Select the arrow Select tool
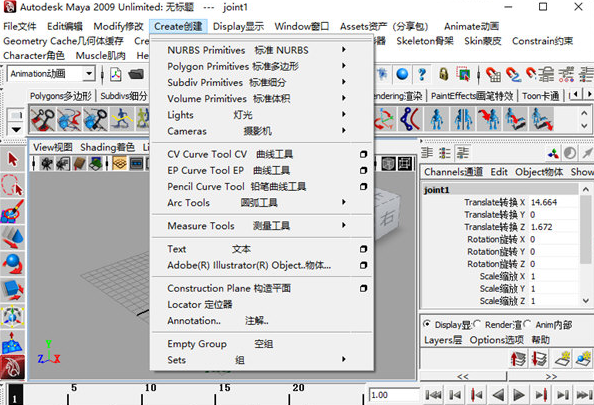Image resolution: width=594 pixels, height=405 pixels. tap(13, 159)
